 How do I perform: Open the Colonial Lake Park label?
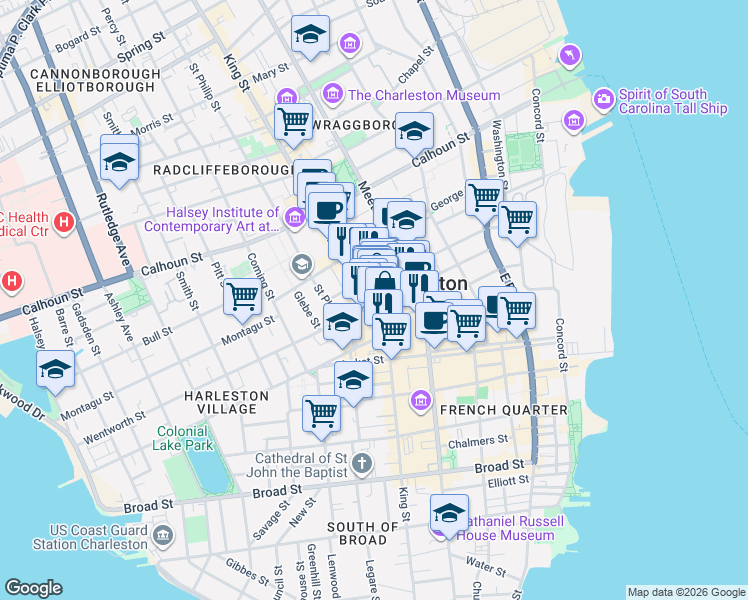183,438
